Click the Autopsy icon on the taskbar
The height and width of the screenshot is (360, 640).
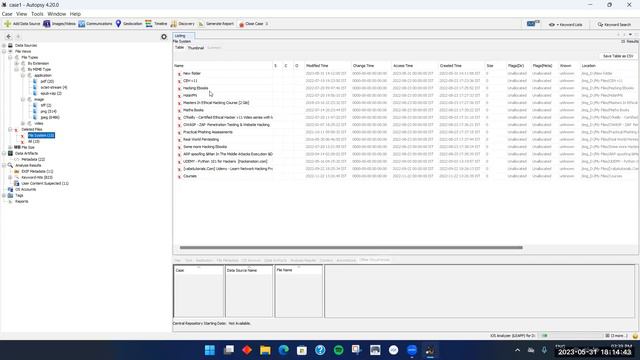click(x=430, y=350)
